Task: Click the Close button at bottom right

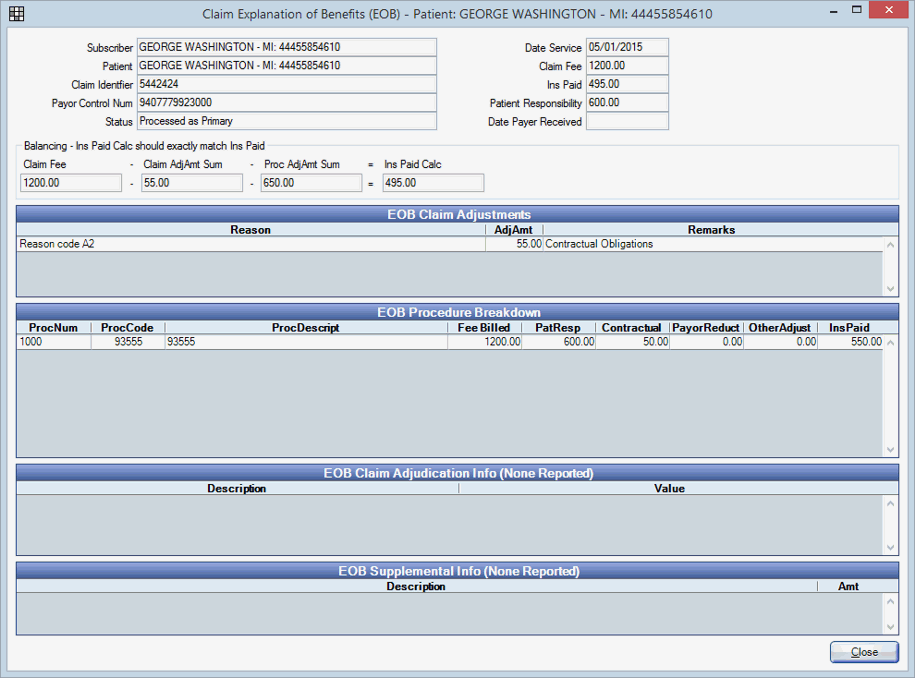Action: coord(863,652)
